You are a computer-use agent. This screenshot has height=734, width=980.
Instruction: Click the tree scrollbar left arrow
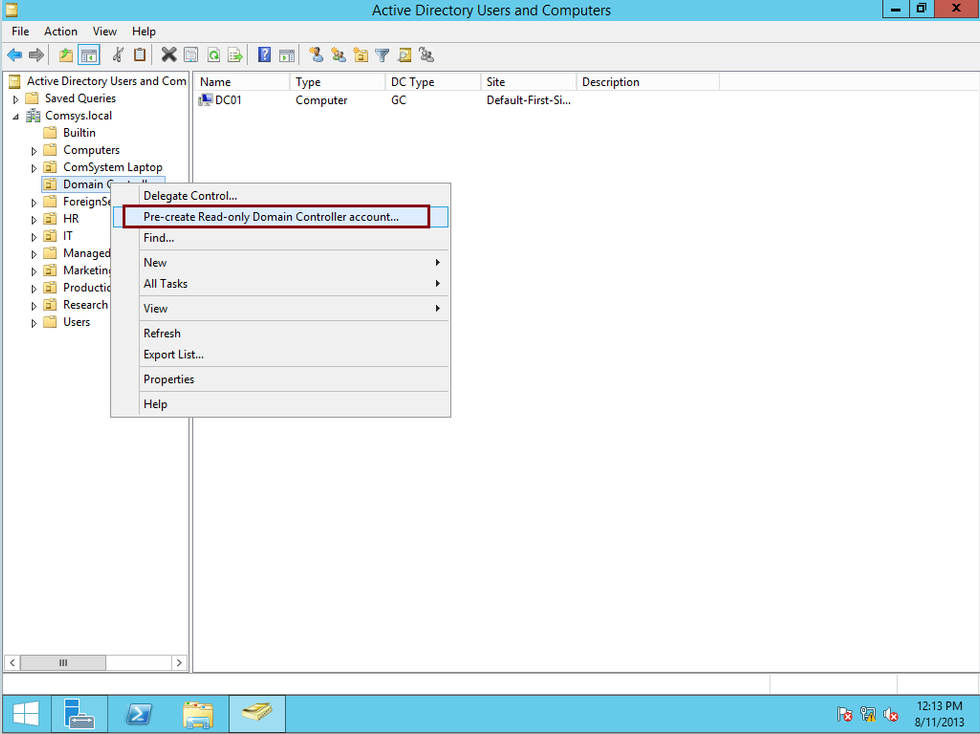pyautogui.click(x=12, y=663)
